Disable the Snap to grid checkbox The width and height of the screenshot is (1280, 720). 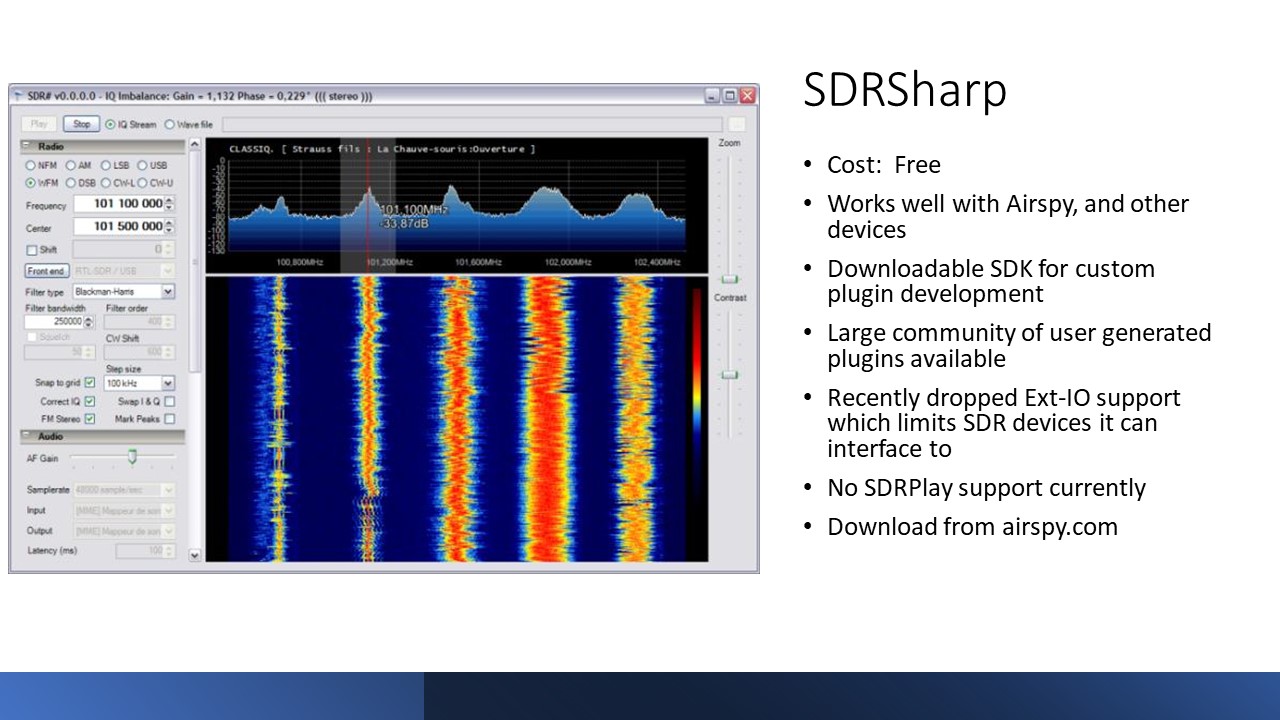pos(90,383)
